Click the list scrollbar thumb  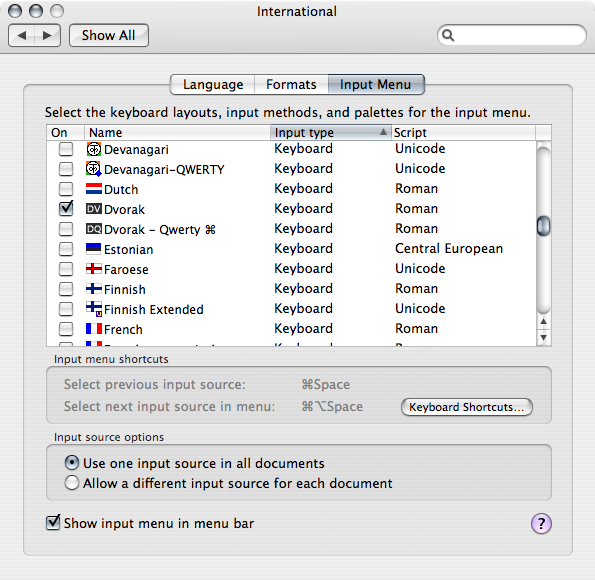543,226
